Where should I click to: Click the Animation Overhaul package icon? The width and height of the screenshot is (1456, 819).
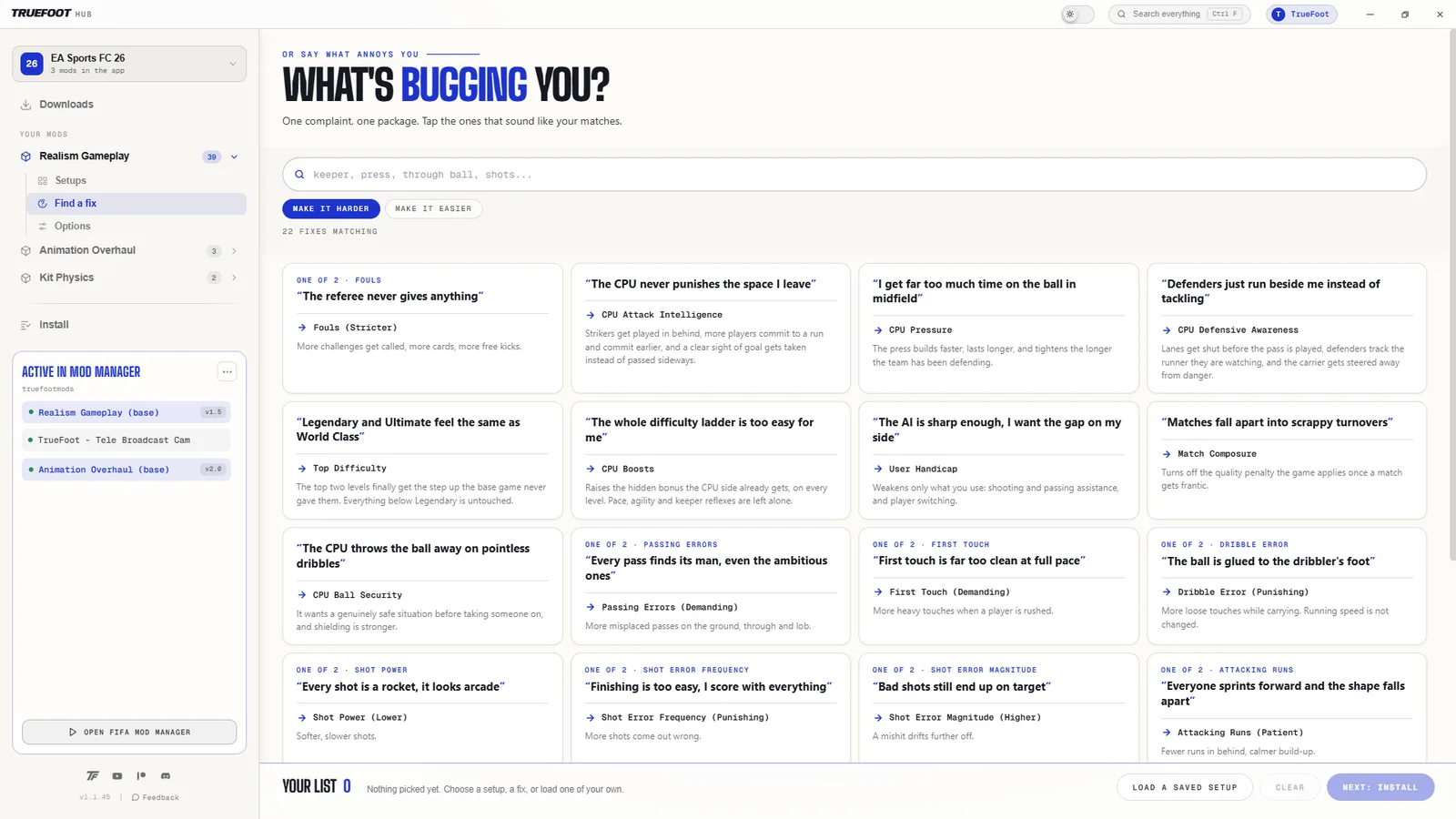[x=25, y=250]
